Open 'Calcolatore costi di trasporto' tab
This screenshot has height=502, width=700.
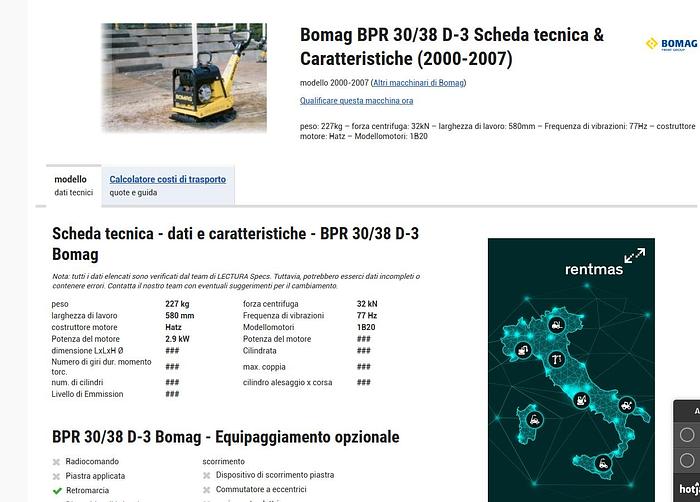click(x=167, y=179)
